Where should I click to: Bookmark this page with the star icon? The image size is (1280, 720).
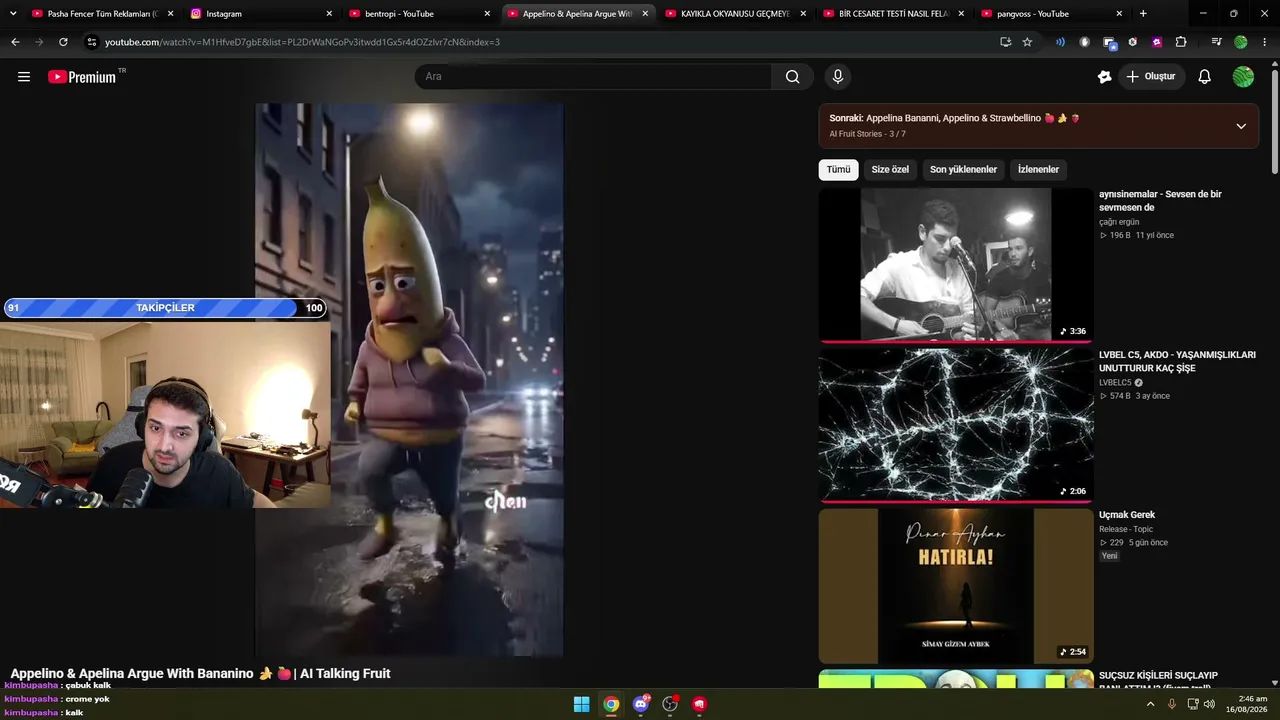(1027, 42)
